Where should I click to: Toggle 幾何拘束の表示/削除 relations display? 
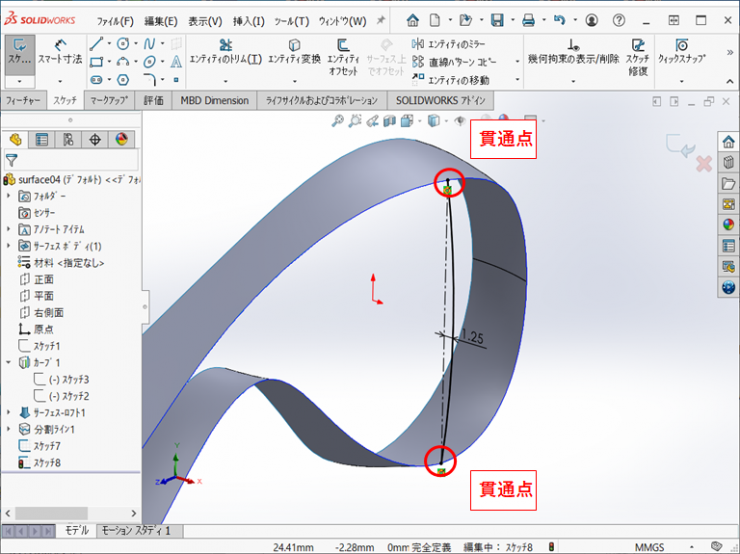[573, 52]
